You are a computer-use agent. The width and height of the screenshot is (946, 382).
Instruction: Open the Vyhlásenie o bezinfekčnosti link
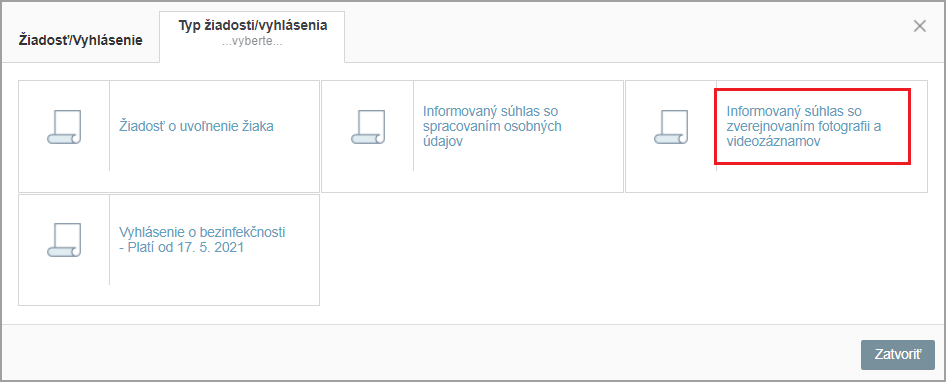(x=202, y=240)
